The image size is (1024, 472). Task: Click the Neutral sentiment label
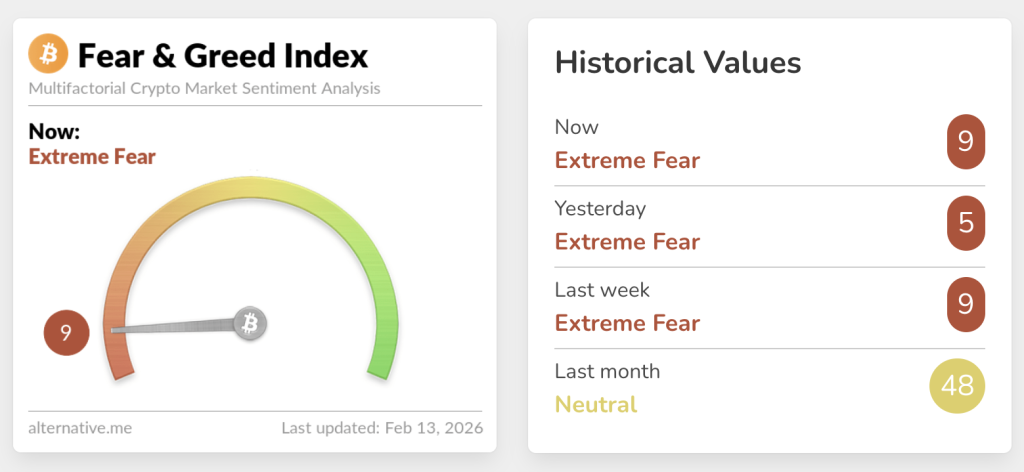(x=595, y=404)
